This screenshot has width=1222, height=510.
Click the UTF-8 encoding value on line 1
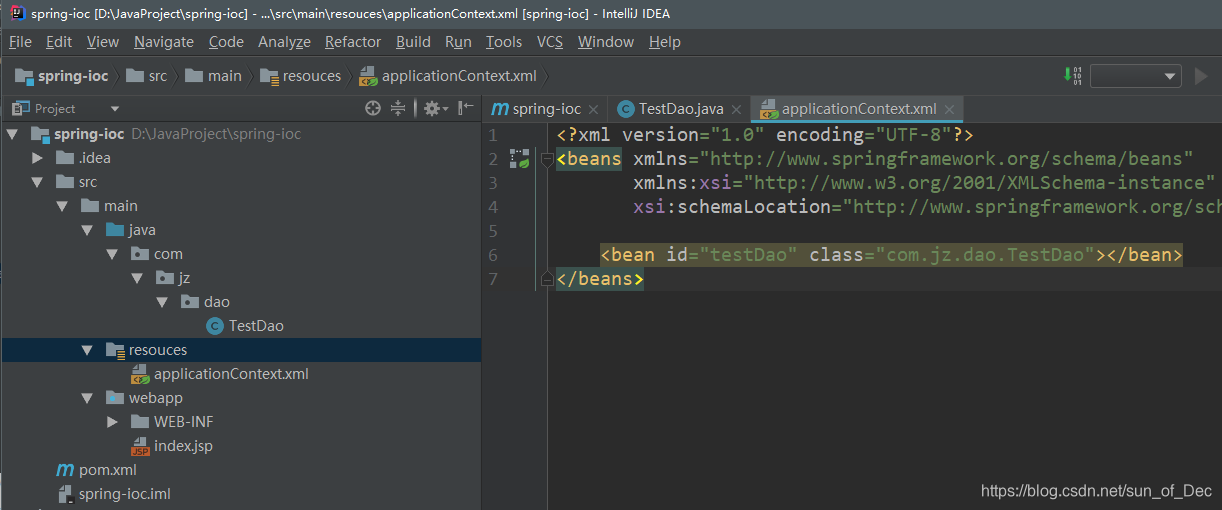[913, 135]
